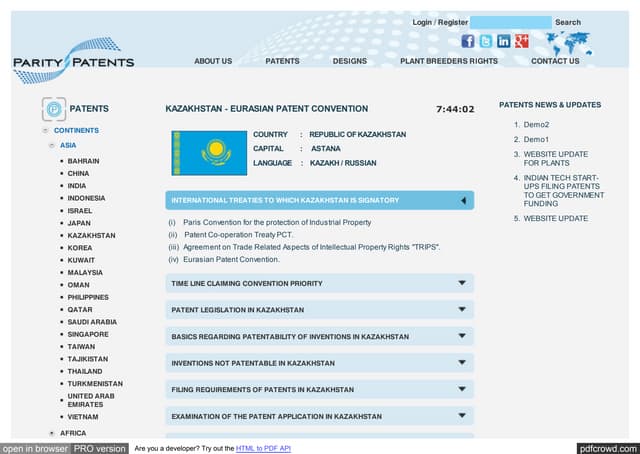640x454 pixels.
Task: Collapse International Treaties section
Action: pos(463,201)
